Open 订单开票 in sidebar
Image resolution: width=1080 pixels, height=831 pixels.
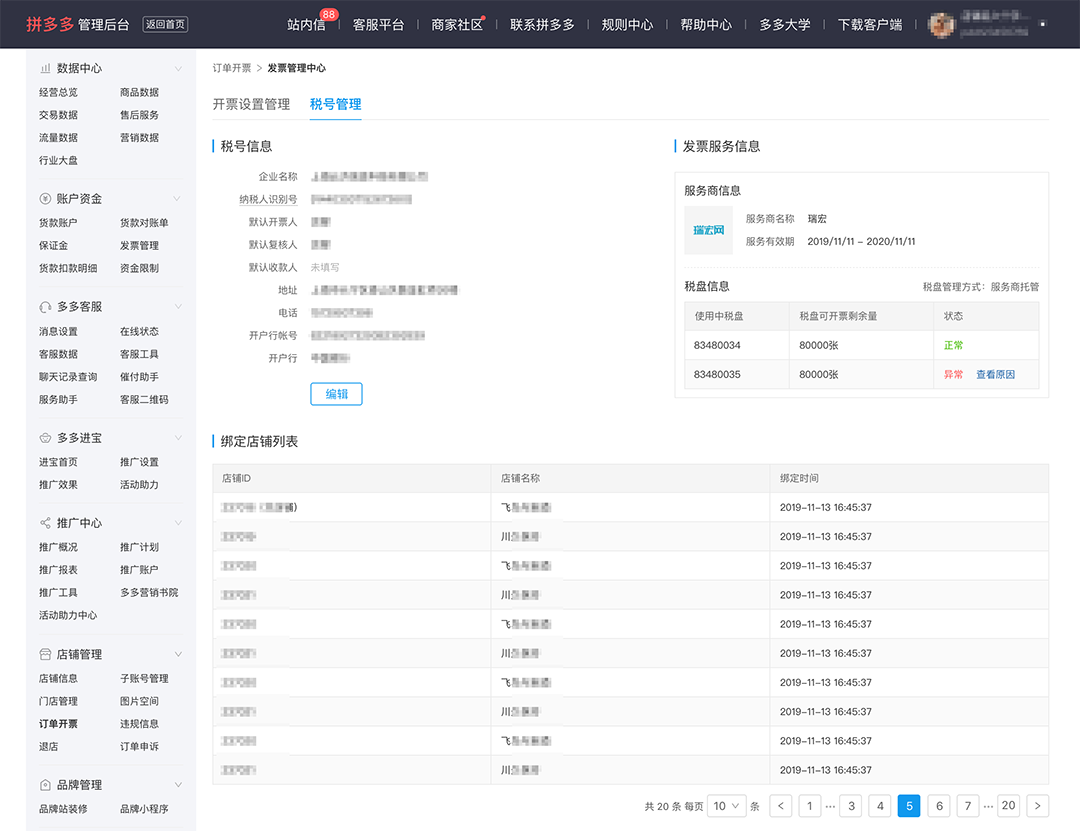(58, 724)
